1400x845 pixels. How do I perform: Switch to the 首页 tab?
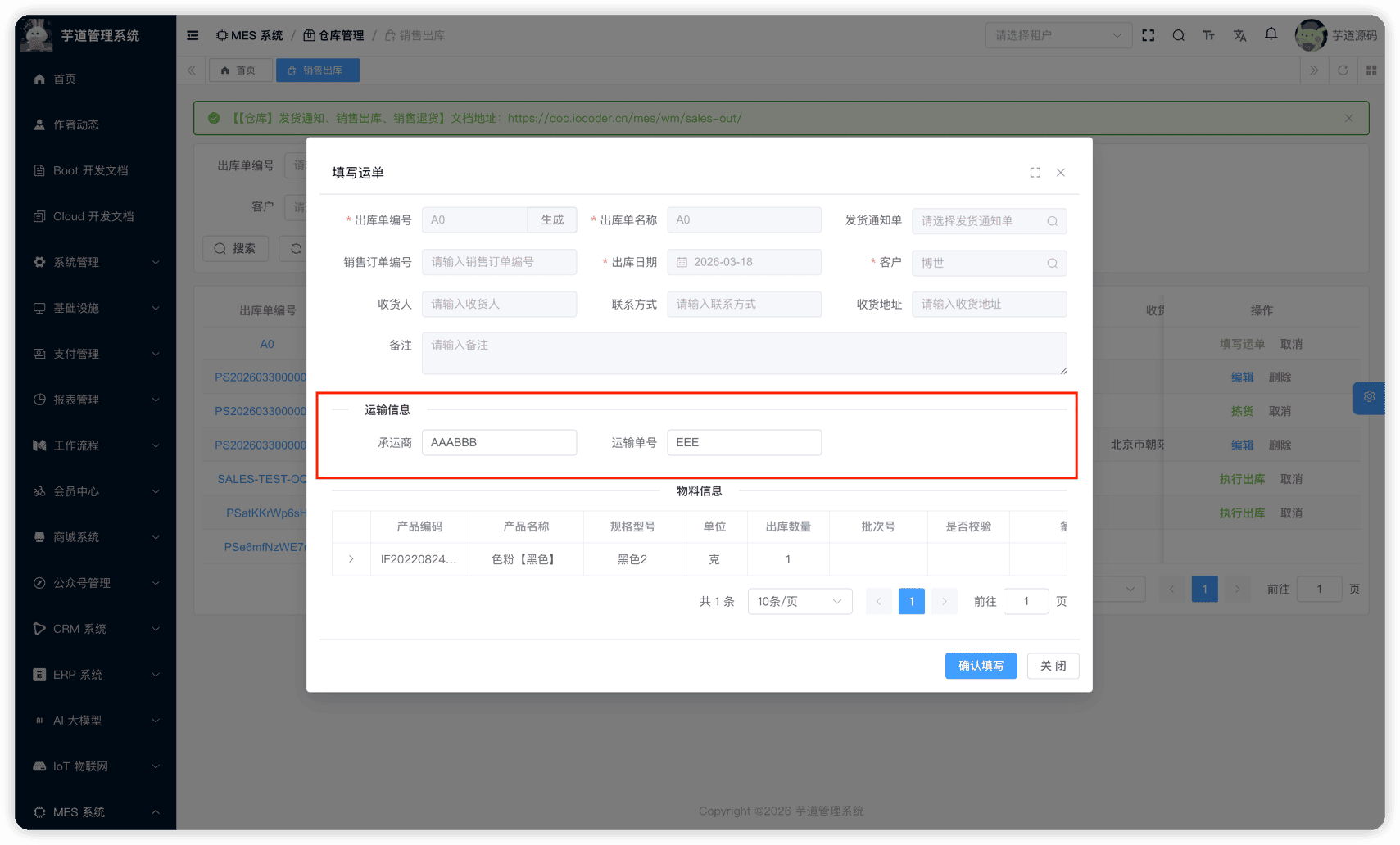[x=238, y=70]
